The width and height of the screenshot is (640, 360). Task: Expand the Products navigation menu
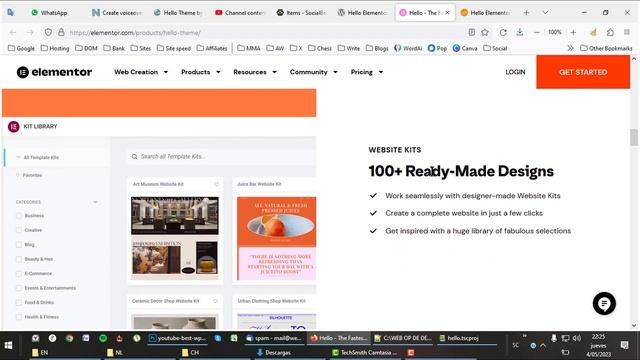[x=200, y=72]
